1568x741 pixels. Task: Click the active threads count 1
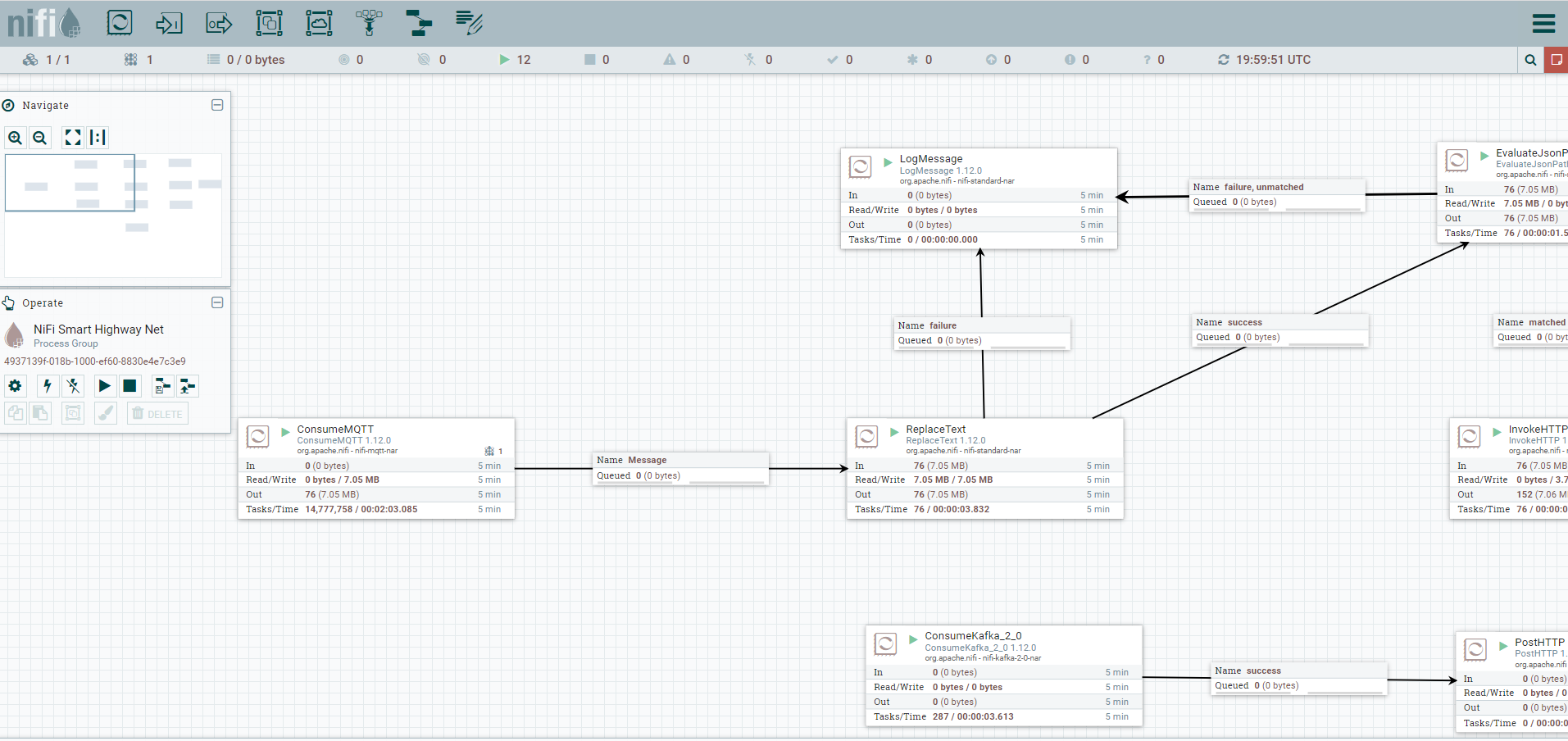click(139, 60)
